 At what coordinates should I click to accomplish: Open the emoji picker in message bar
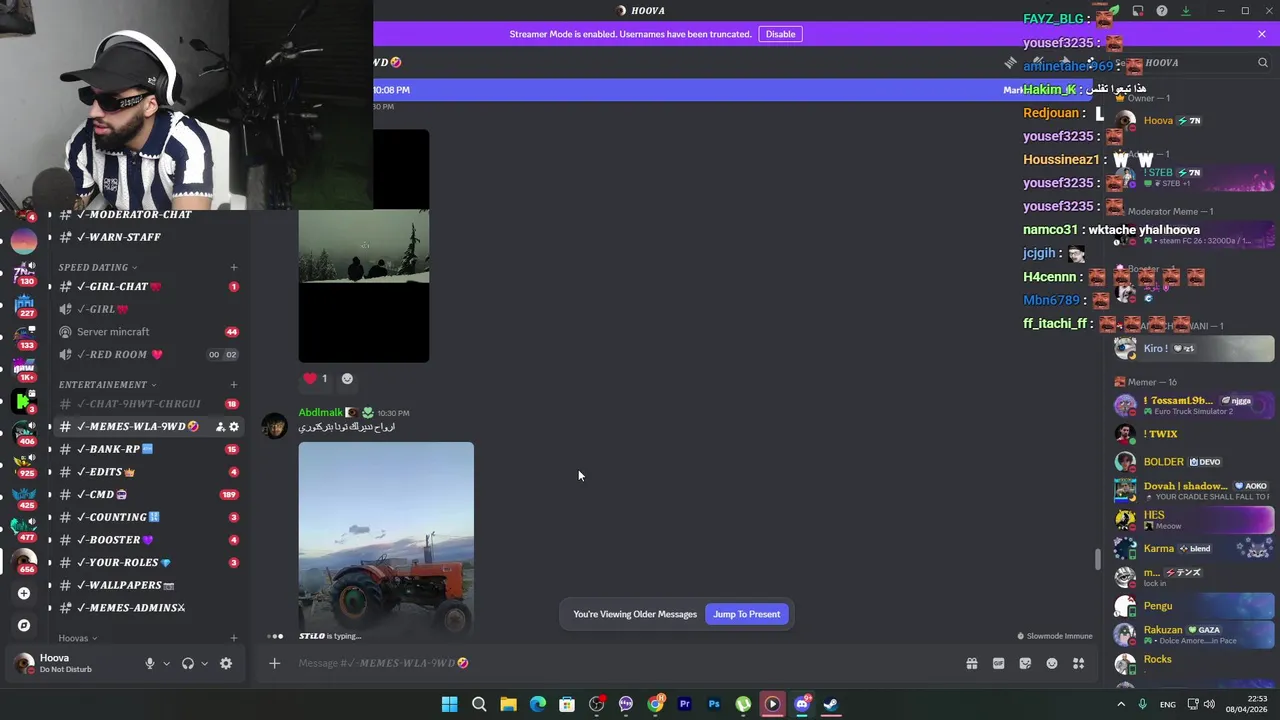(x=1052, y=663)
